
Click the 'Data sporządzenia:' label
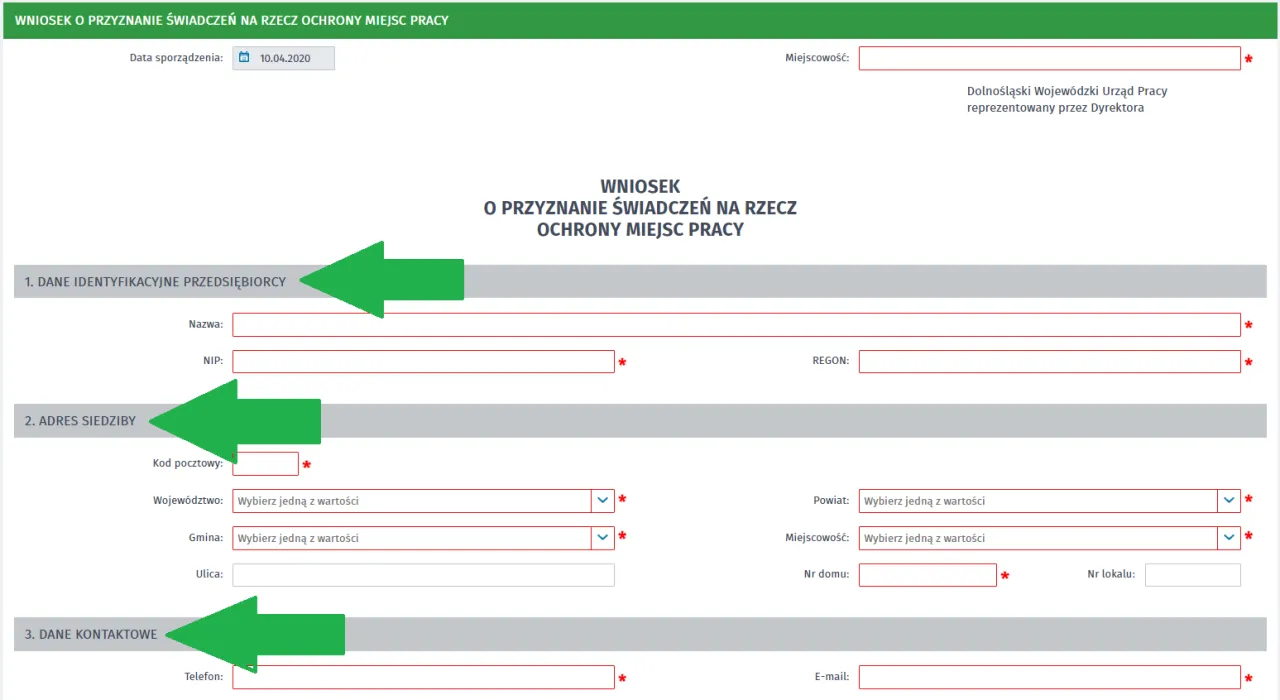177,58
